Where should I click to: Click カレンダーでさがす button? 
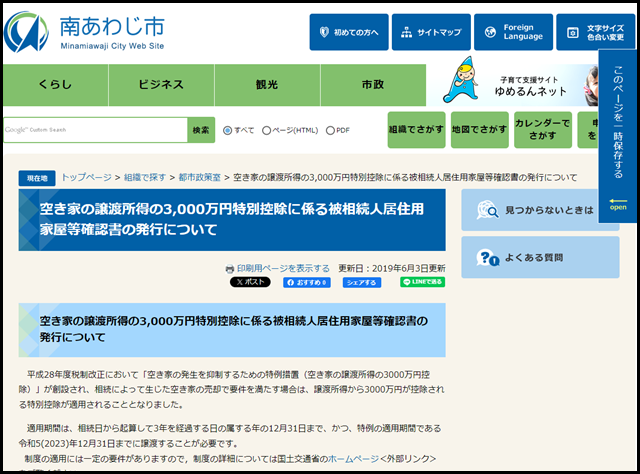click(543, 130)
